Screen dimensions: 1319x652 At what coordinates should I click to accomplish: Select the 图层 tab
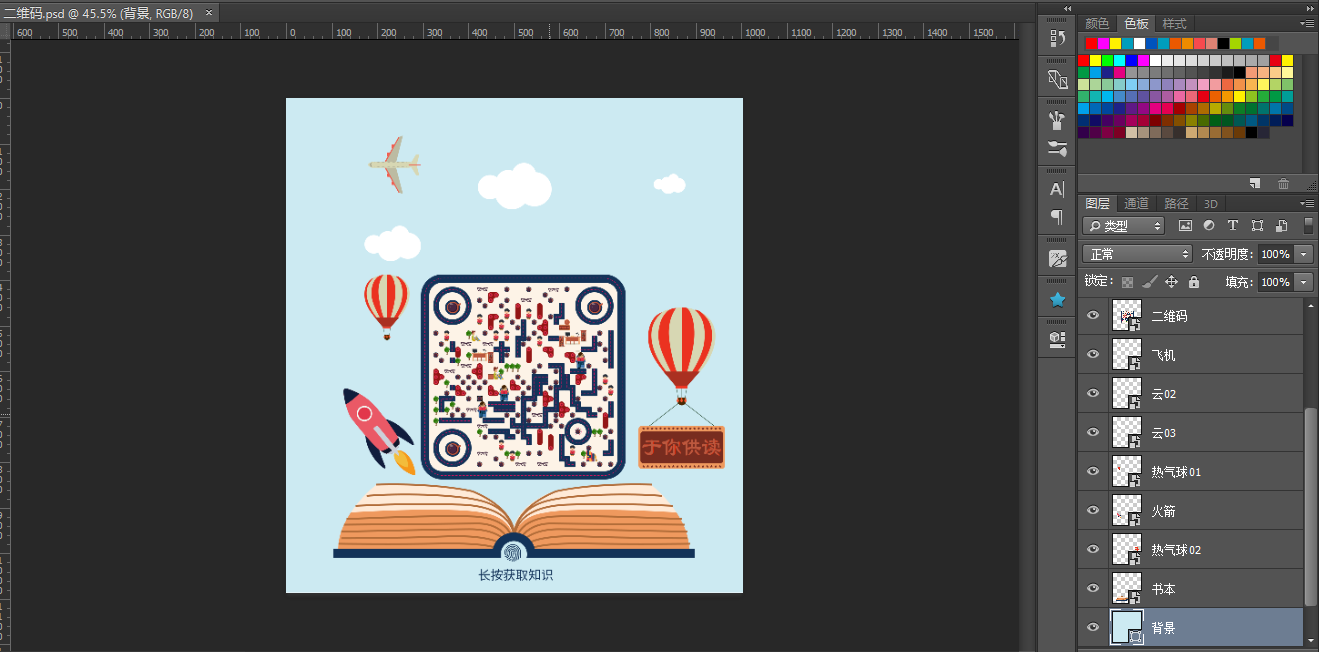(x=1097, y=203)
